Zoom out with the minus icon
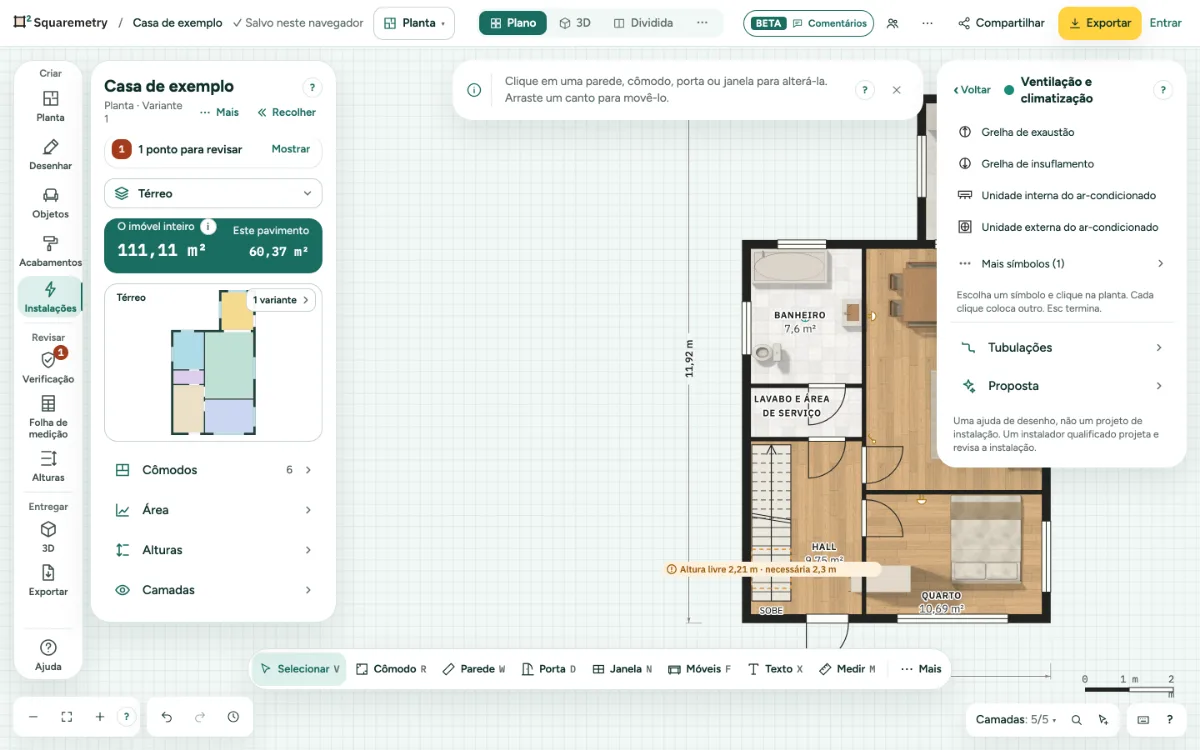This screenshot has width=1200, height=750. click(33, 717)
